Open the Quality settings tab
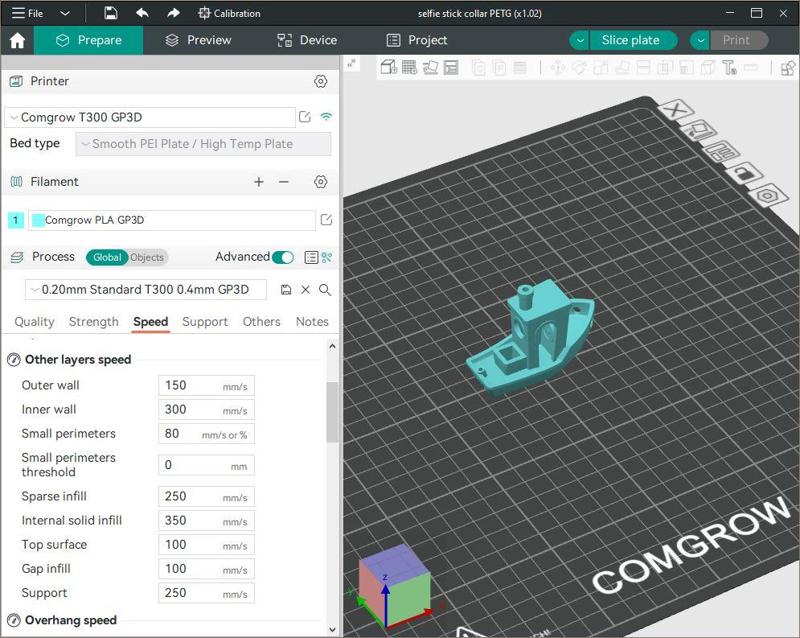 point(34,322)
